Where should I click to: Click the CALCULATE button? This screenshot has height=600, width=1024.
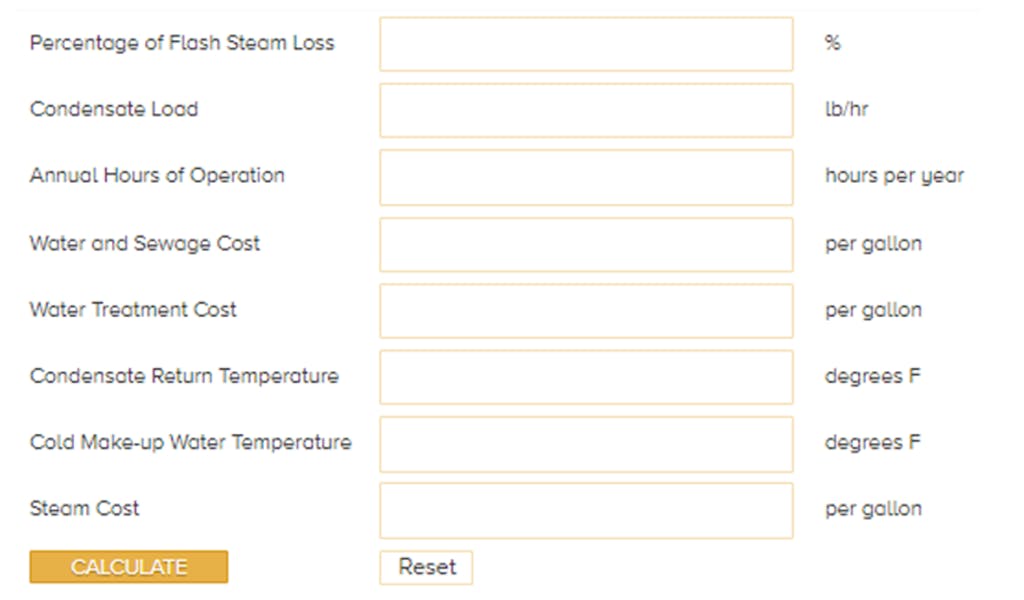coord(129,567)
